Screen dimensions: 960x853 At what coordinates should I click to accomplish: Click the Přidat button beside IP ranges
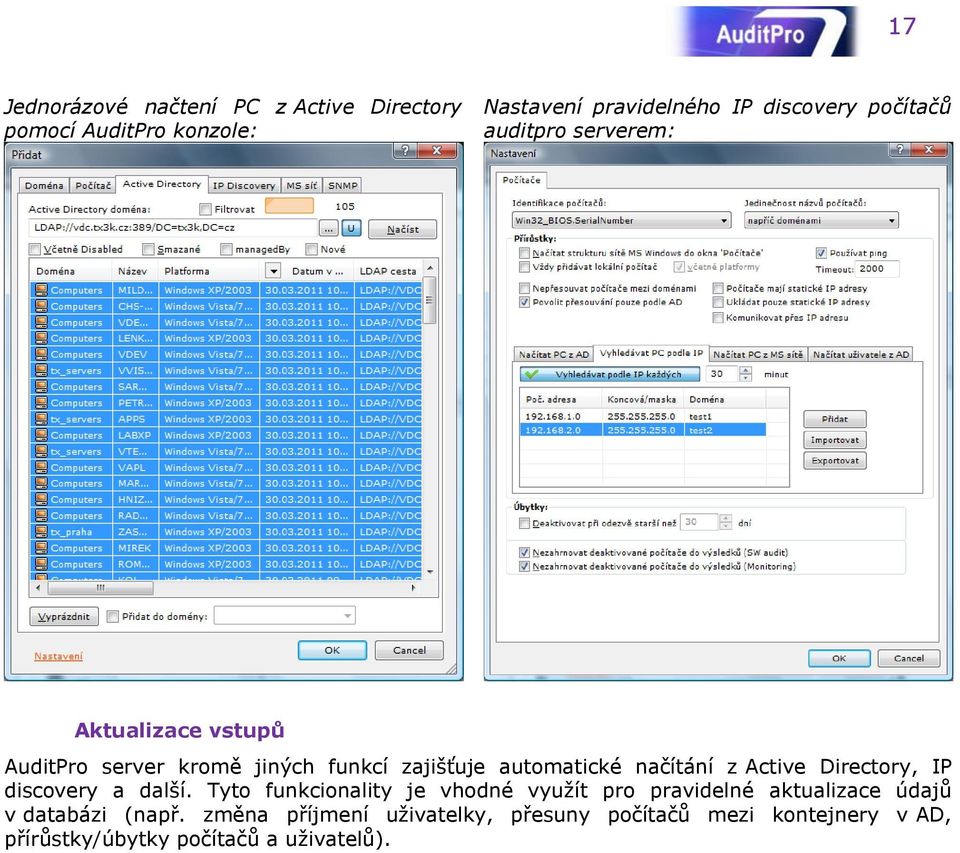click(x=835, y=419)
